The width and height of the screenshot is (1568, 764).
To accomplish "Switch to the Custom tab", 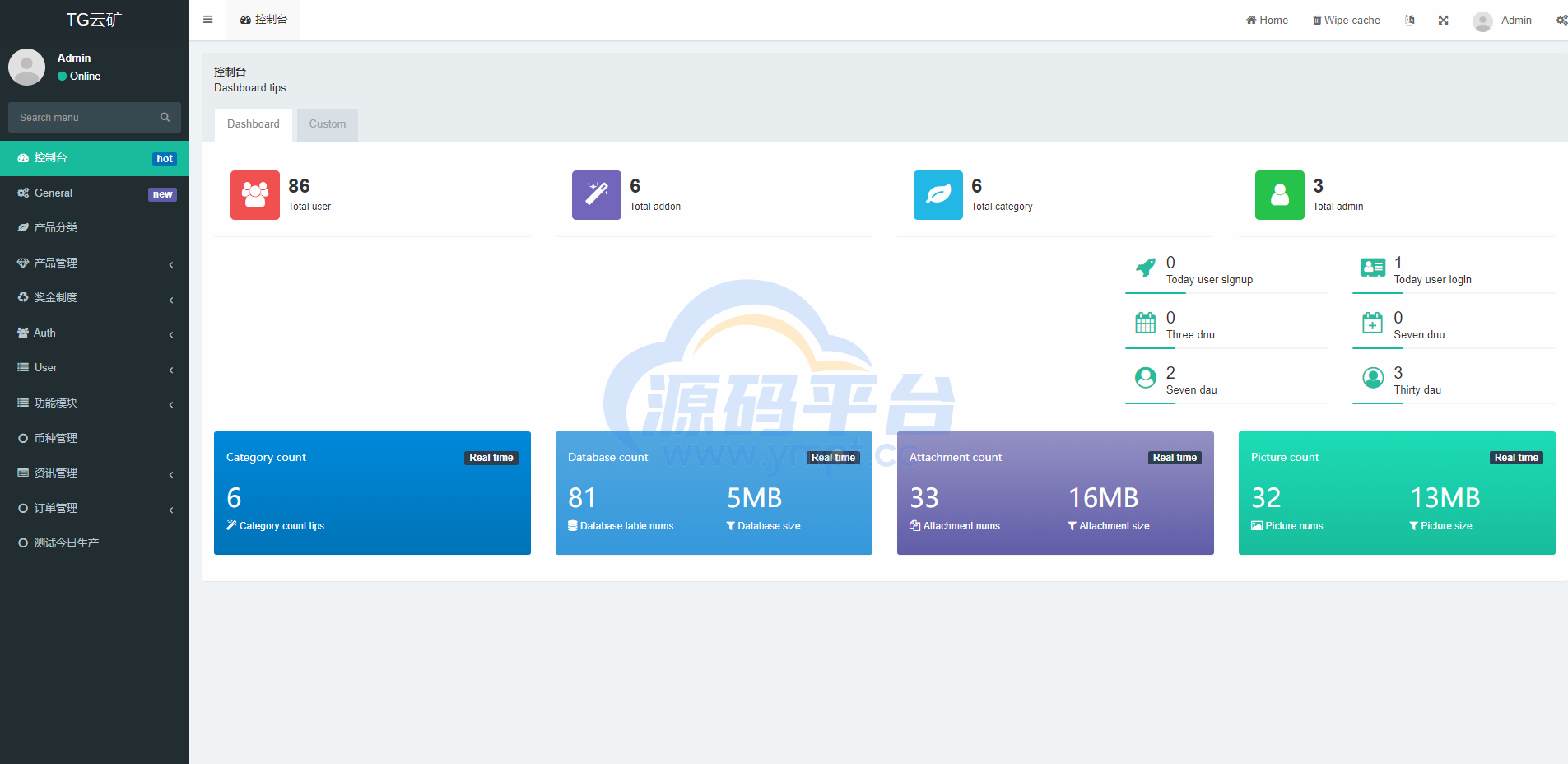I will pos(328,124).
